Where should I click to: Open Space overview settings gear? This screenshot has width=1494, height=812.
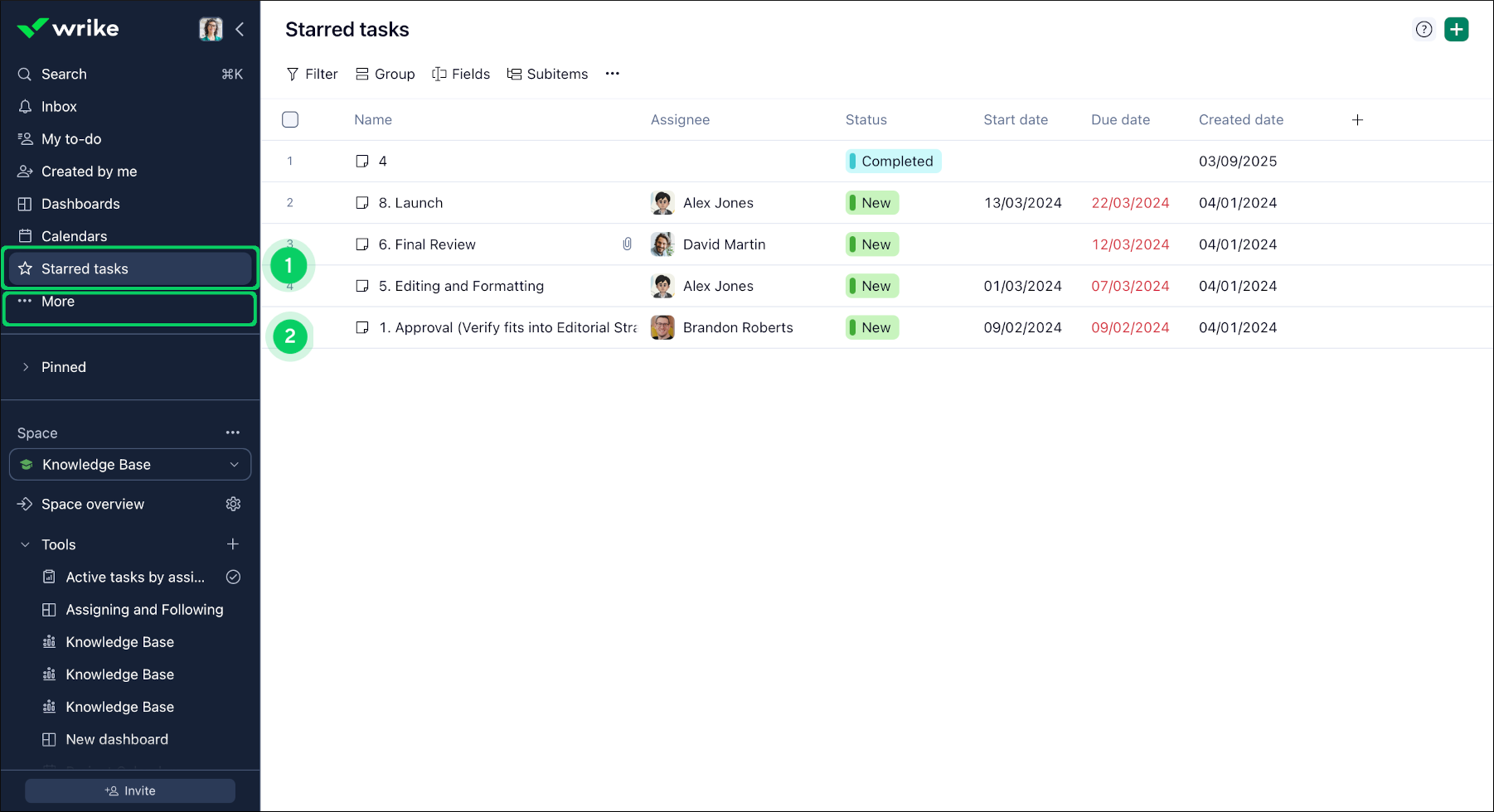(x=233, y=504)
